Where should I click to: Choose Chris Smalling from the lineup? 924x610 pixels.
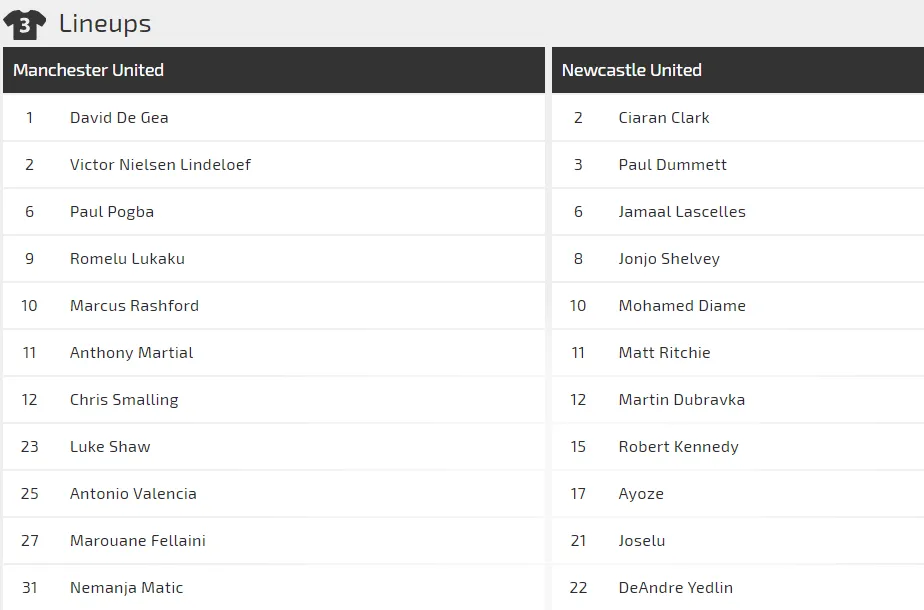(x=124, y=399)
